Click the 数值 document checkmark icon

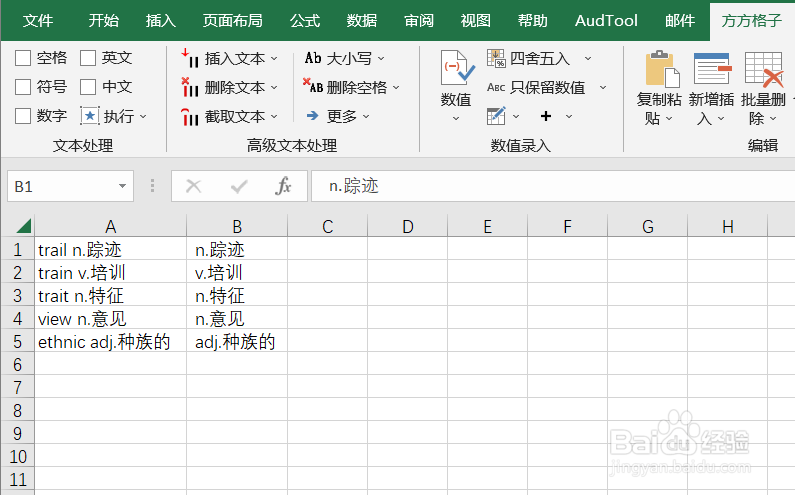click(457, 67)
